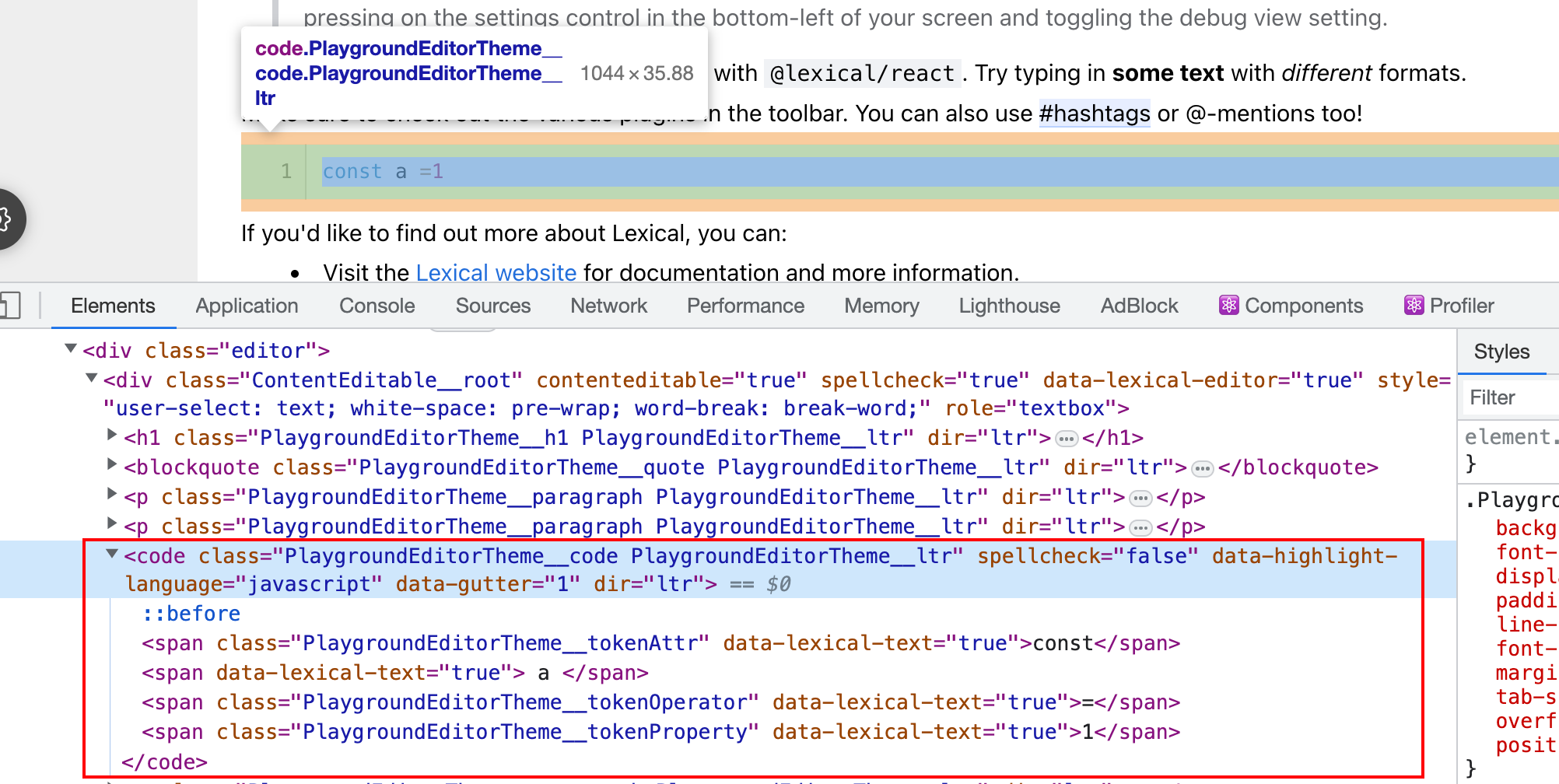Click the React atom icon on Profiler tab
Viewport: 1559px width, 784px height.
pos(1414,306)
